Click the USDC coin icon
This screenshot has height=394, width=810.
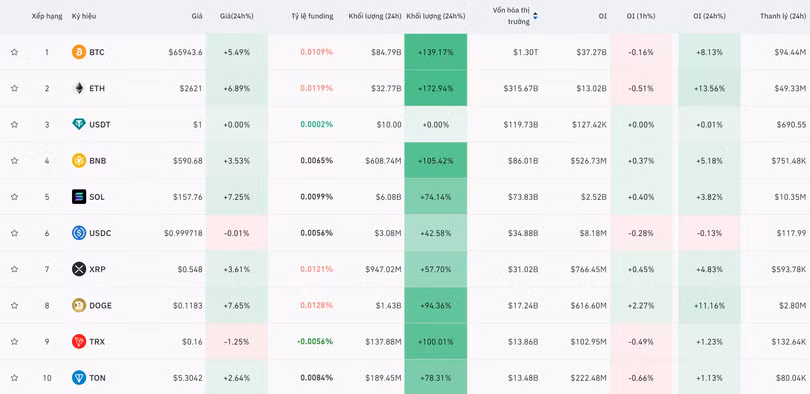click(x=79, y=233)
